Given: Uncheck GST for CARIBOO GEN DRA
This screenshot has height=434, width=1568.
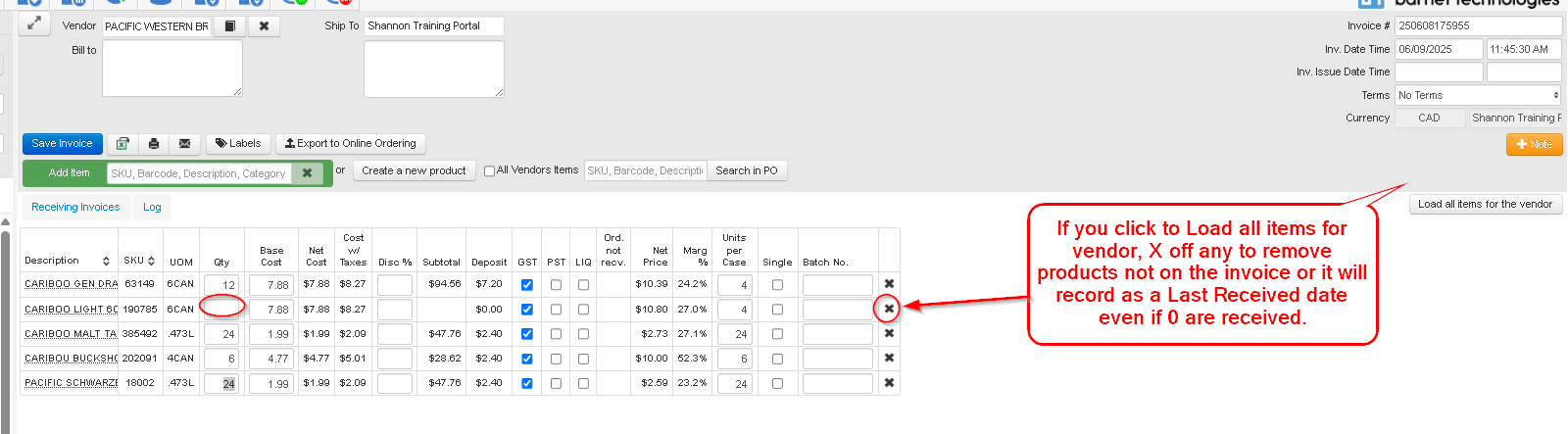Looking at the screenshot, I should (527, 285).
